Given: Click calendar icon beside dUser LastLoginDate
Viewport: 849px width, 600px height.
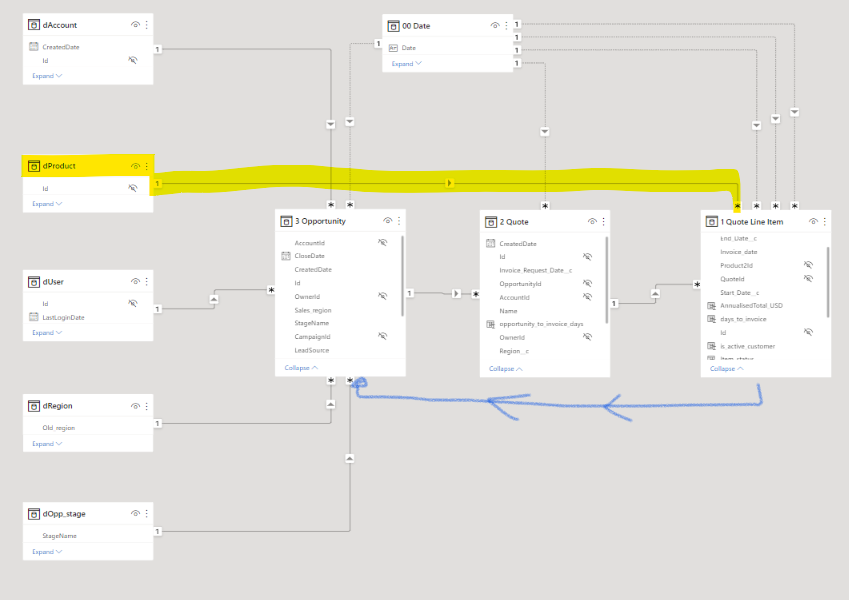Looking at the screenshot, I should pyautogui.click(x=34, y=317).
